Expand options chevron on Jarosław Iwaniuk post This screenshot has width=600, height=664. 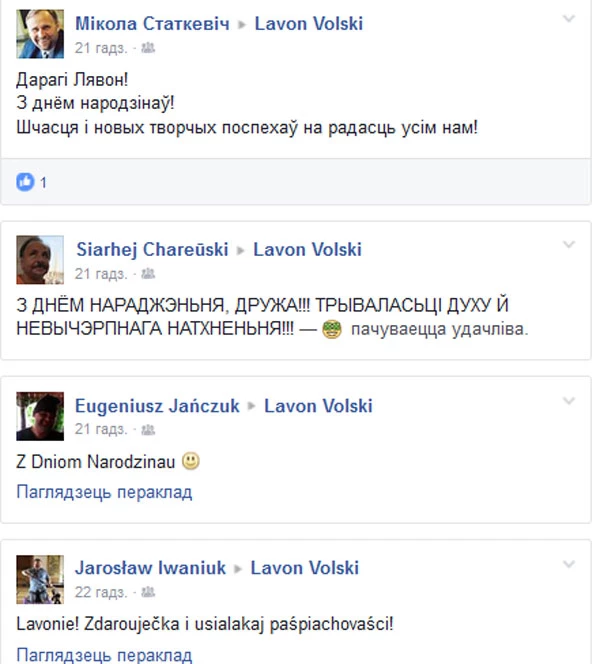tap(568, 564)
